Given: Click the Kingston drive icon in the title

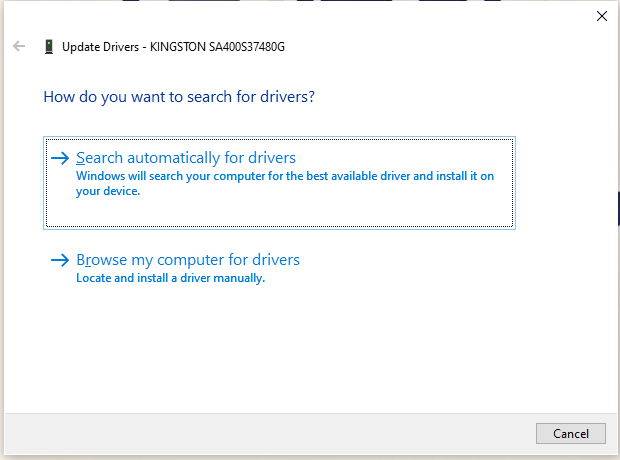Looking at the screenshot, I should [49, 47].
